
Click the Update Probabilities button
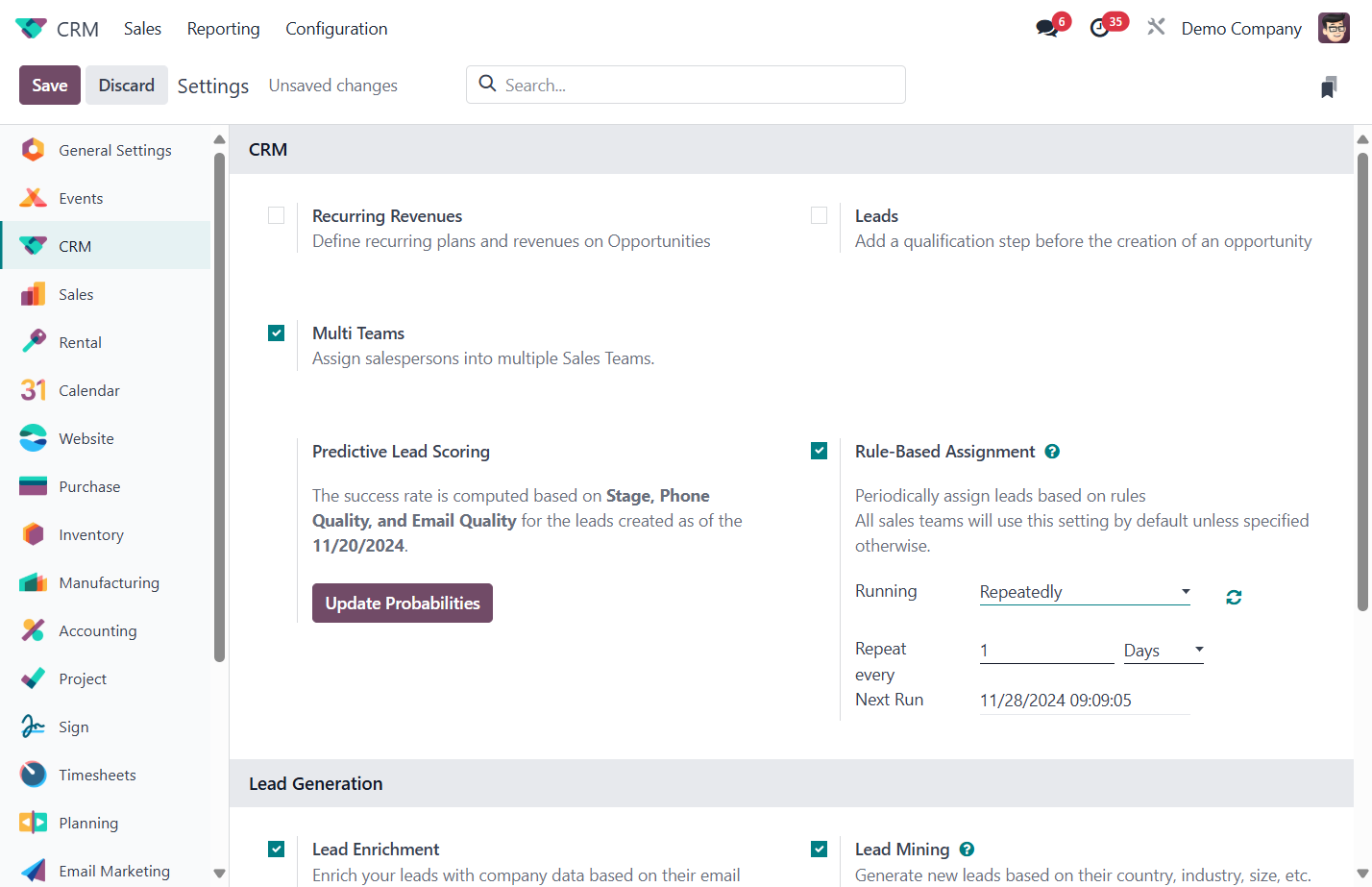pos(403,604)
